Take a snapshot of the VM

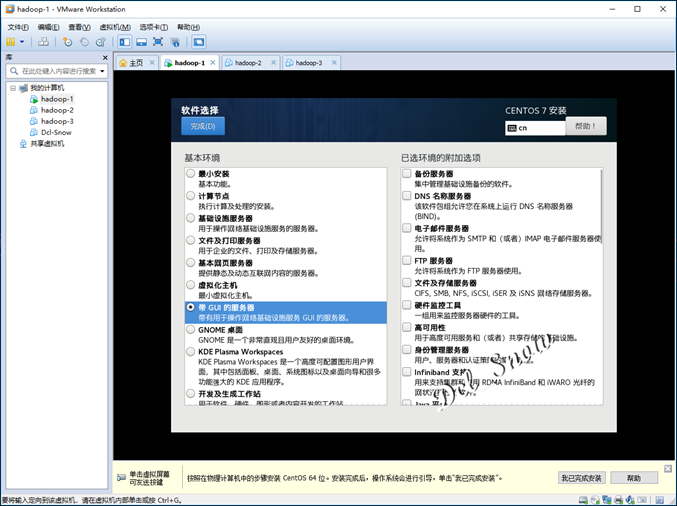(x=67, y=42)
